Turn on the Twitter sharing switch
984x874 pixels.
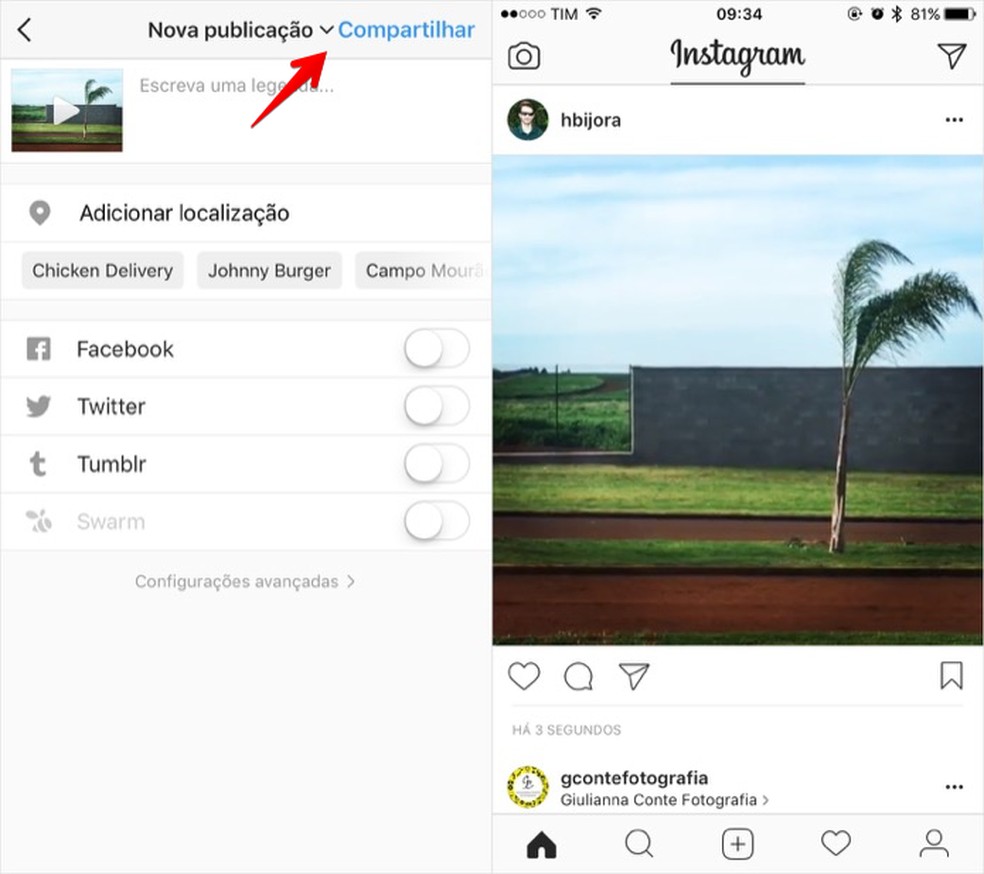(437, 406)
